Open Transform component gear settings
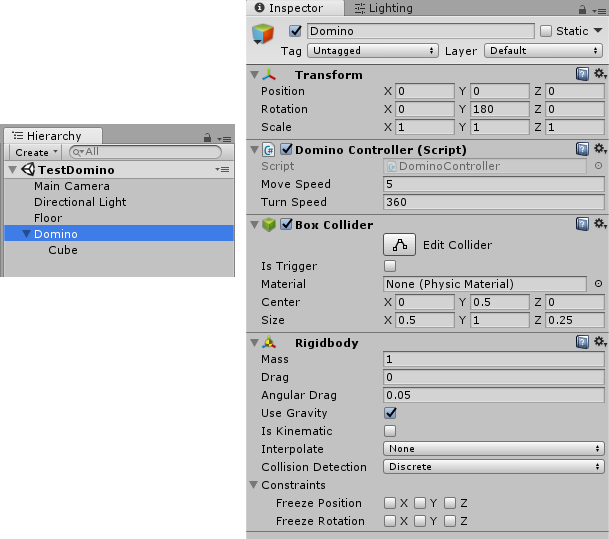This screenshot has width=609, height=539. click(600, 73)
